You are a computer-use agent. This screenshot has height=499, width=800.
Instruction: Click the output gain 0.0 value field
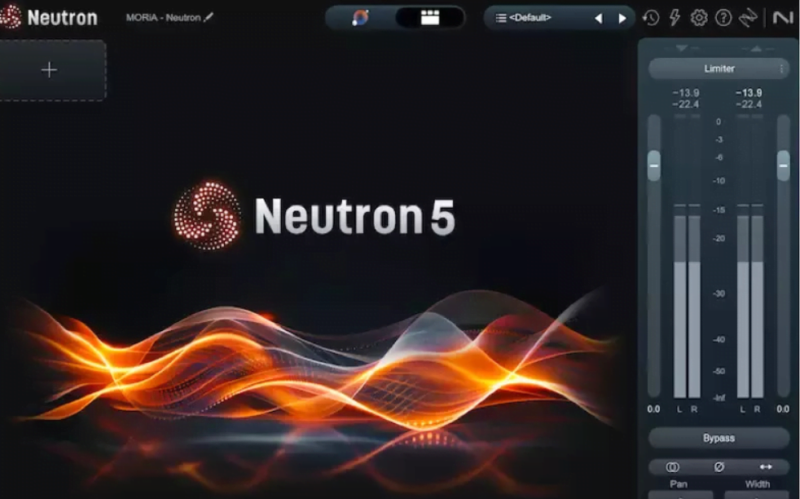pos(783,409)
